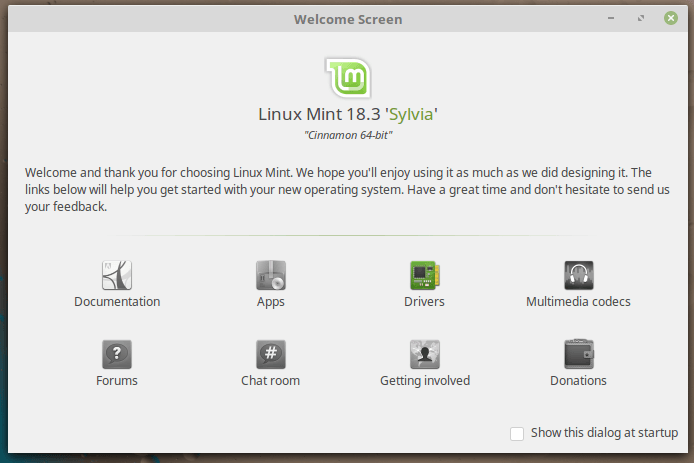The image size is (694, 463).
Task: Click the Multimedia codecs label
Action: 578,301
